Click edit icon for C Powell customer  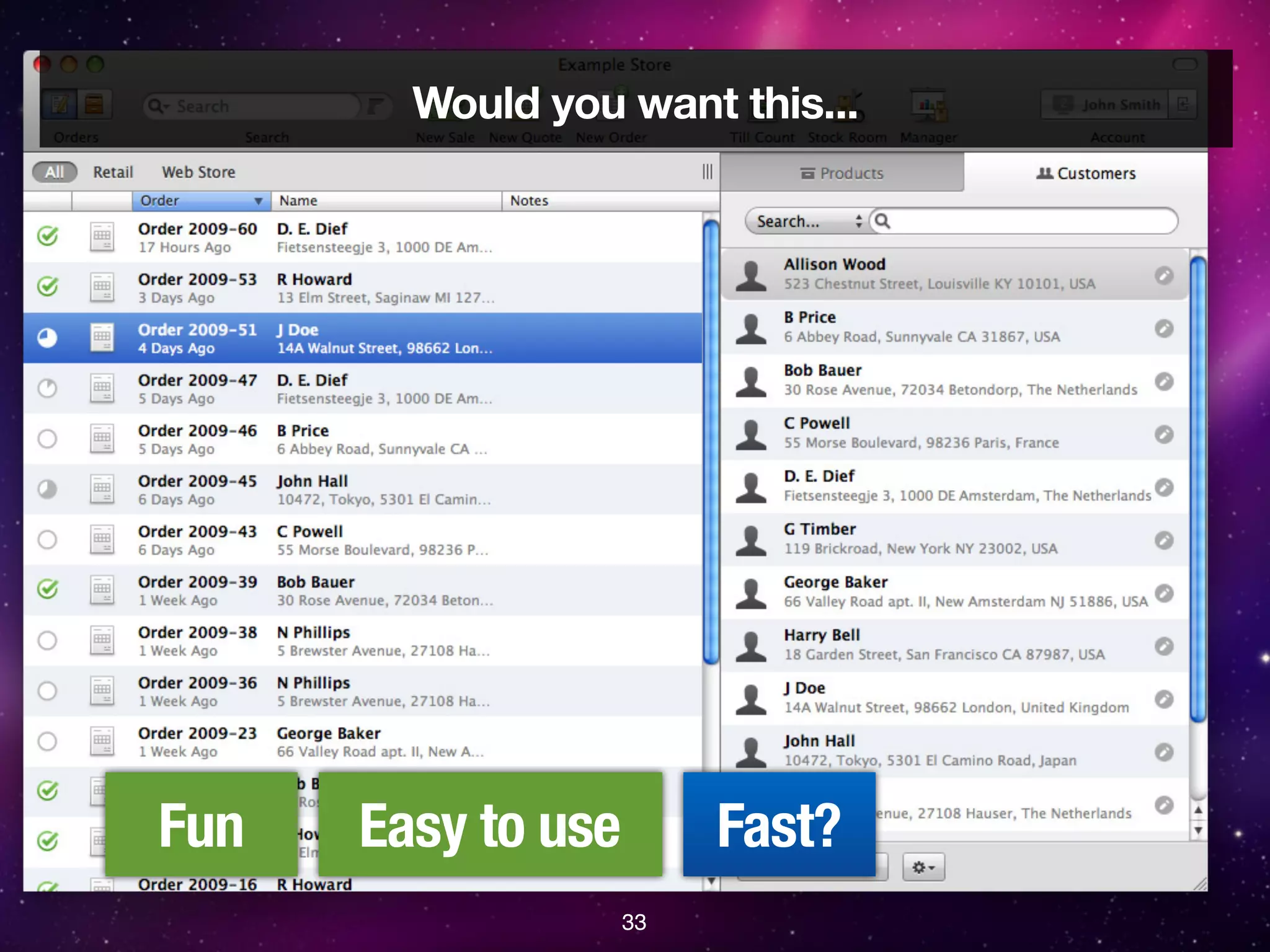pyautogui.click(x=1164, y=434)
